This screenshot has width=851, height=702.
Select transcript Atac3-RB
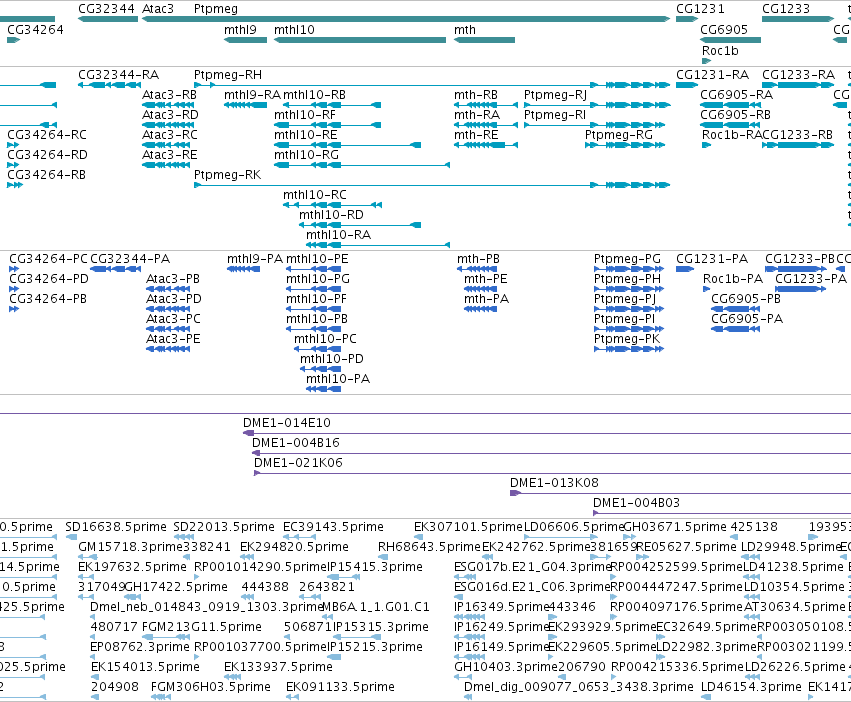click(169, 95)
